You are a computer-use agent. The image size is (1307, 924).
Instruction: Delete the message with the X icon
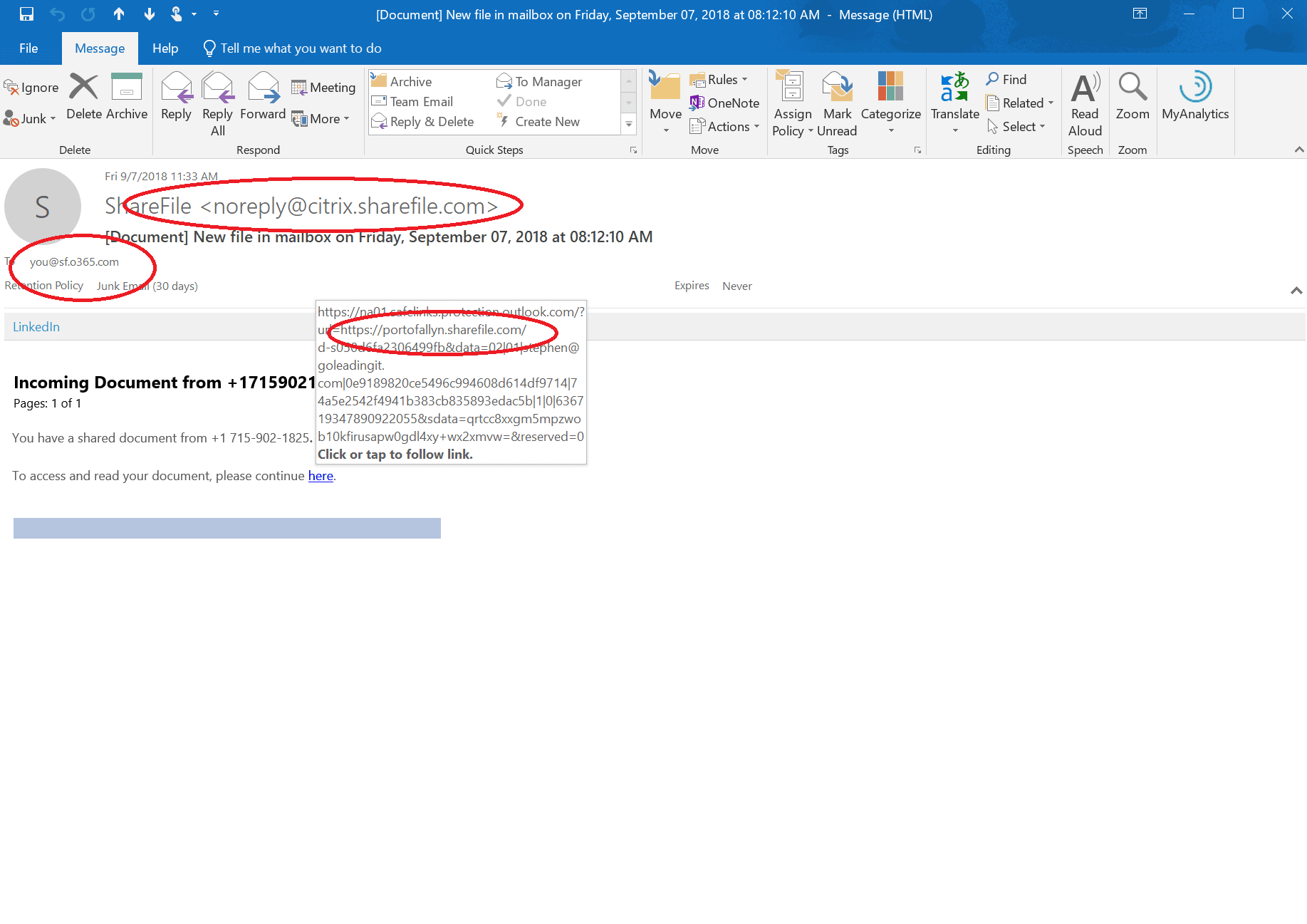84,96
